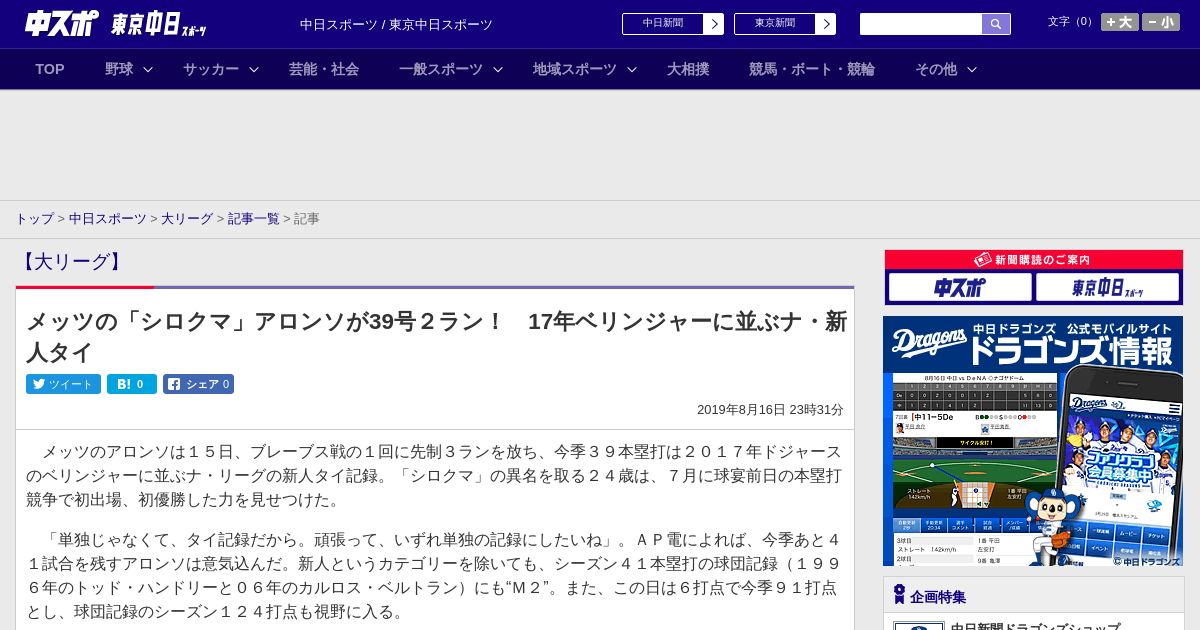Open the 東京新聞 link button
Viewport: 1200px width, 630px height.
[x=774, y=24]
